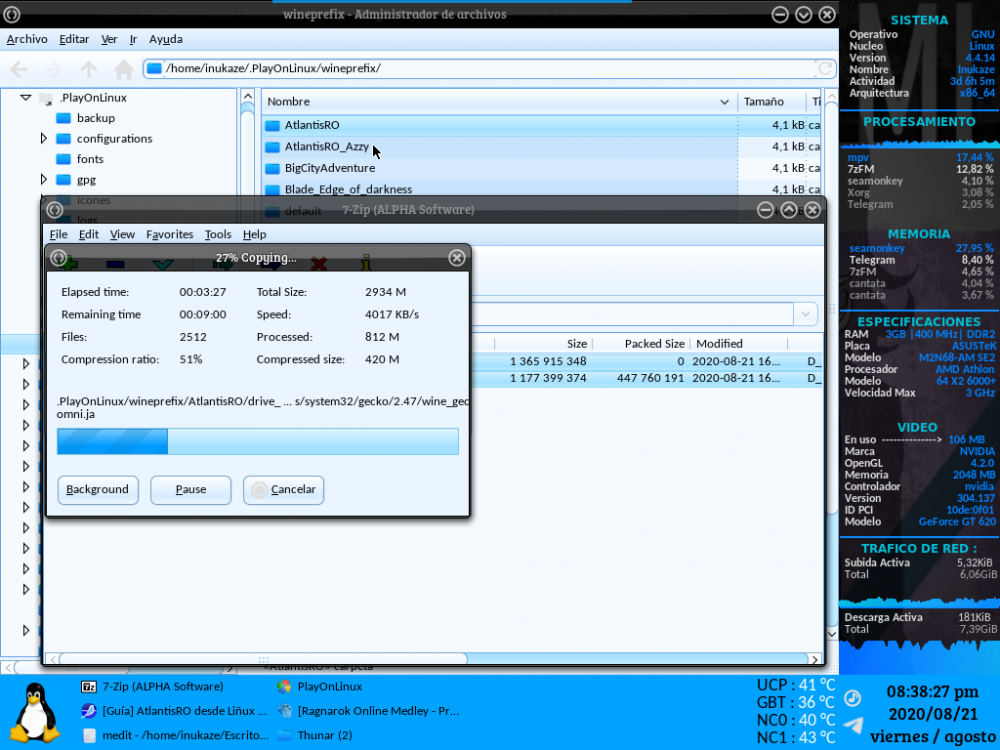The image size is (1000, 750).
Task: Open the 7-Zip path dropdown arrow
Action: (806, 314)
